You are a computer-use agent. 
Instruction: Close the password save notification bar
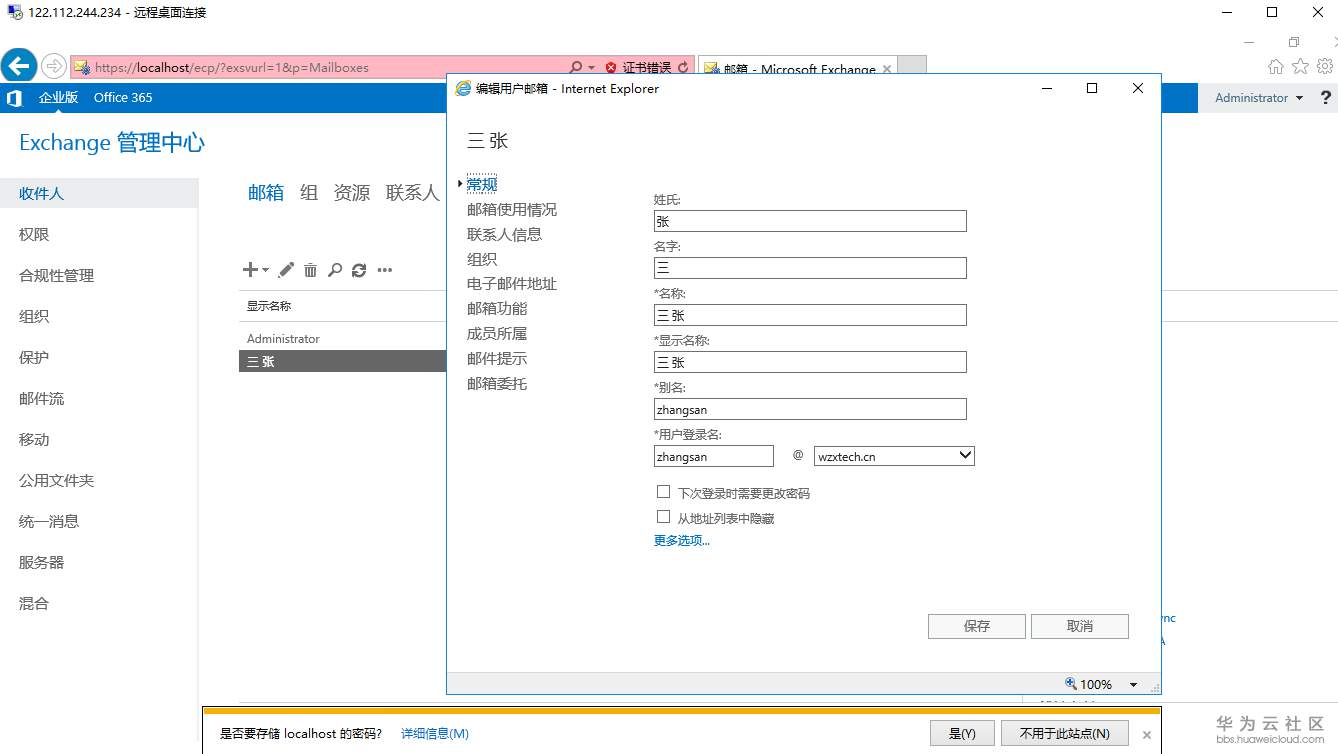[1147, 735]
